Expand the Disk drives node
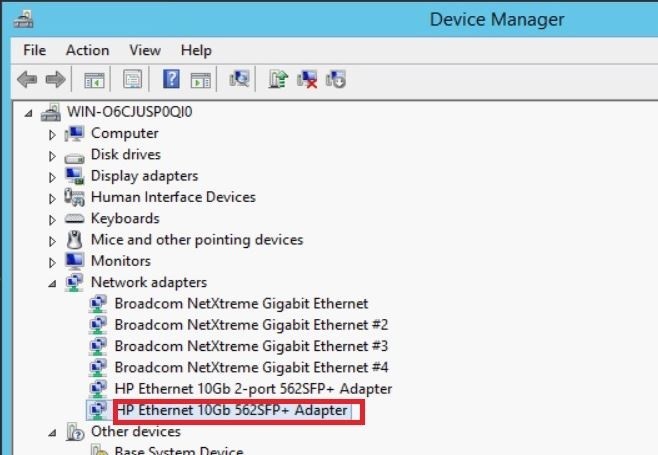 [x=52, y=156]
